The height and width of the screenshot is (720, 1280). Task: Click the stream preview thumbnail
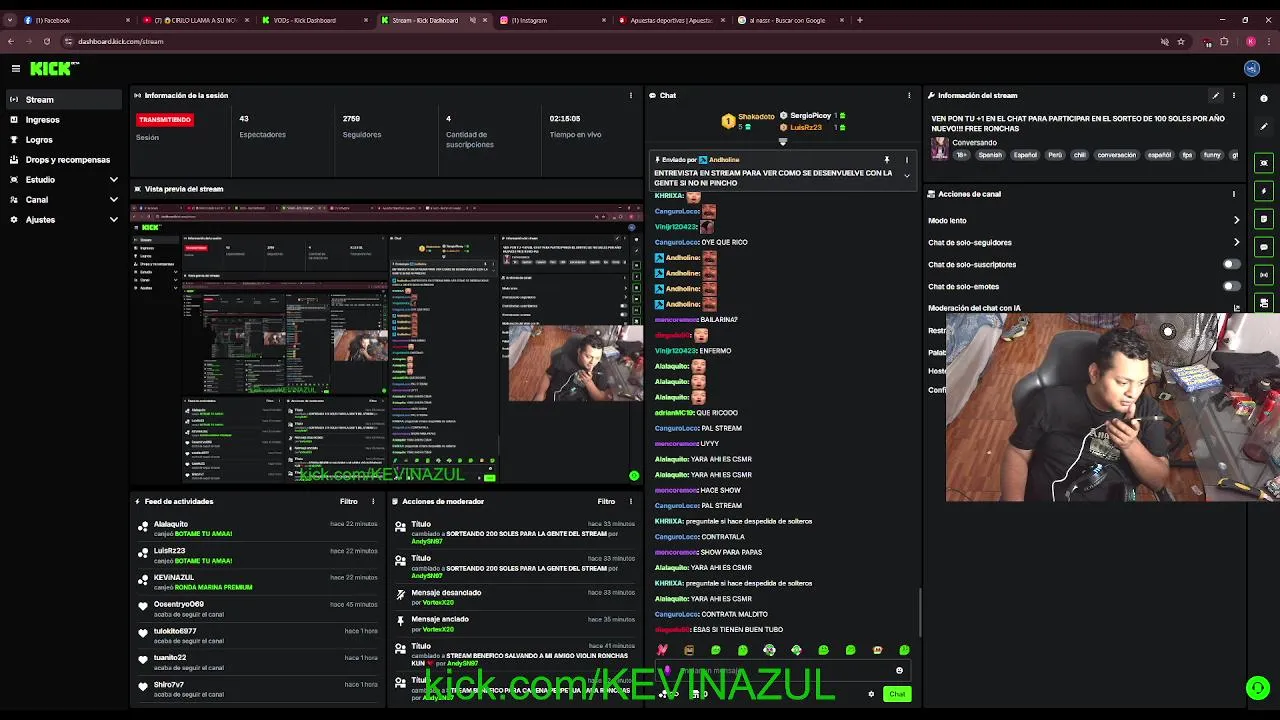[387, 344]
